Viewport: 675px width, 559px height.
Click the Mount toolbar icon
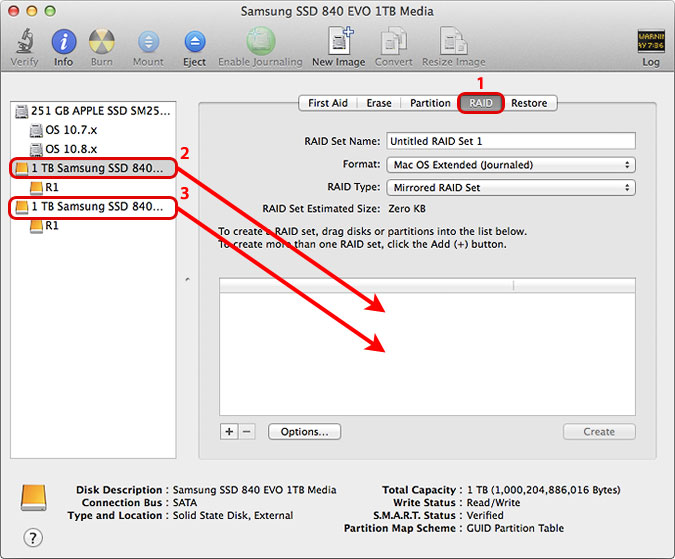[x=148, y=42]
